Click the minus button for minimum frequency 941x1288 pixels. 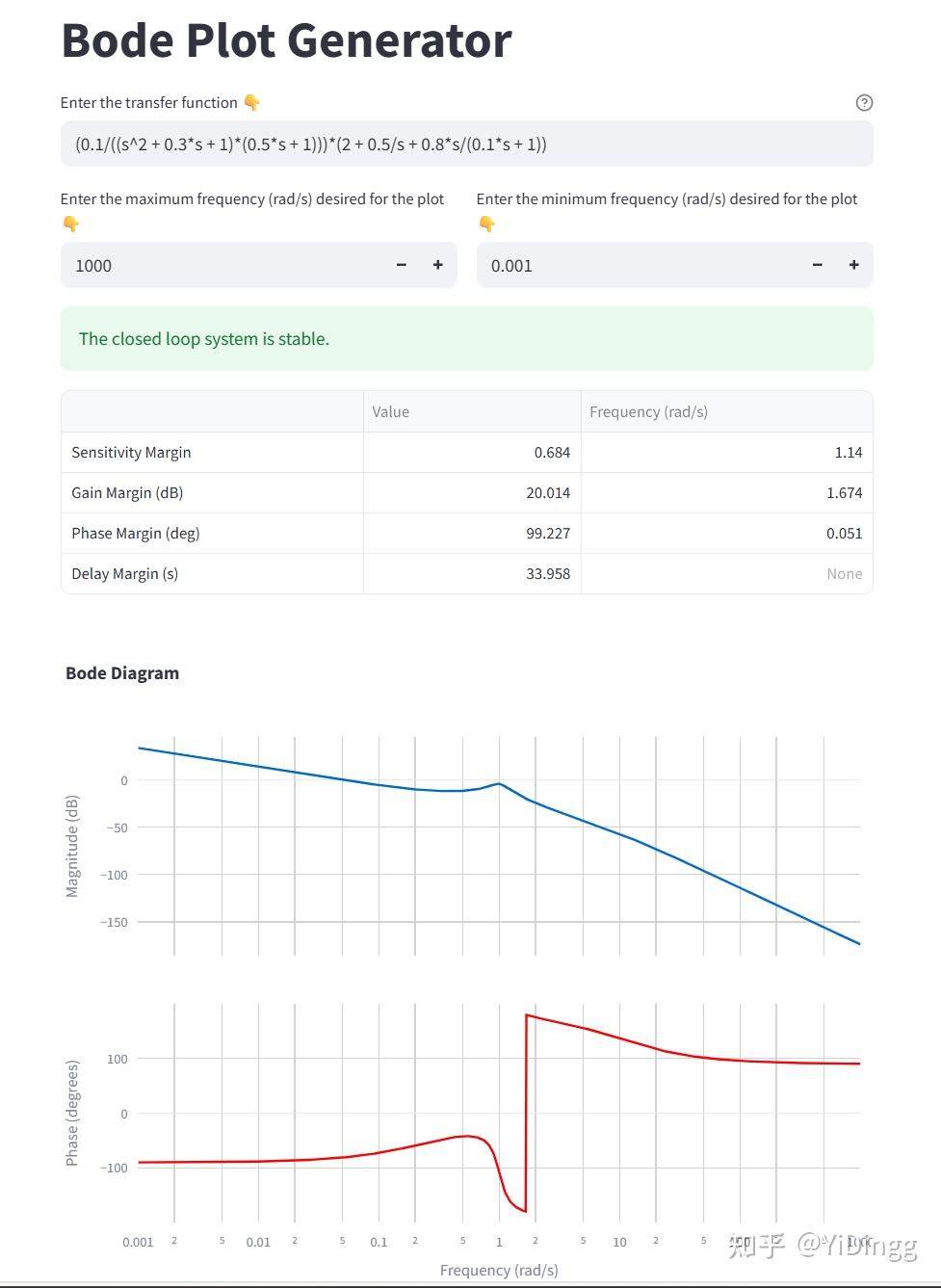817,265
